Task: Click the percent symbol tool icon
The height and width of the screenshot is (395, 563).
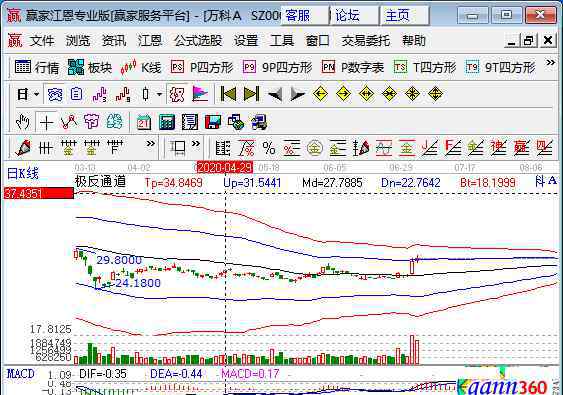Action: pyautogui.click(x=269, y=148)
